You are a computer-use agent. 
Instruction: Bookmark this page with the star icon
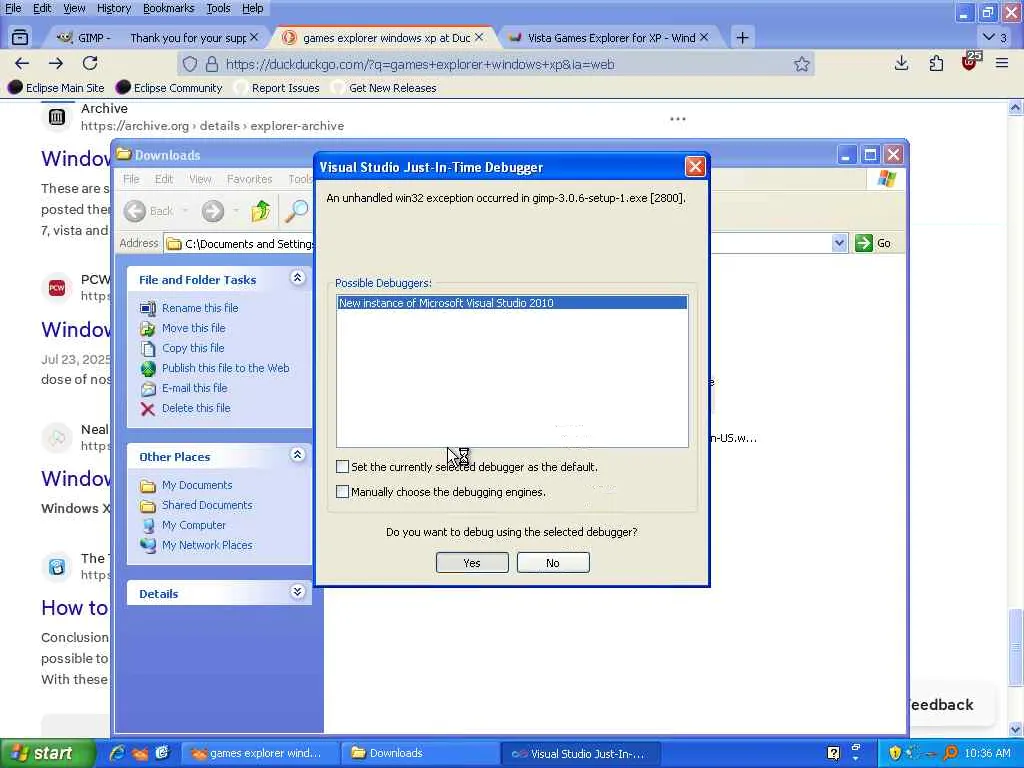click(801, 64)
